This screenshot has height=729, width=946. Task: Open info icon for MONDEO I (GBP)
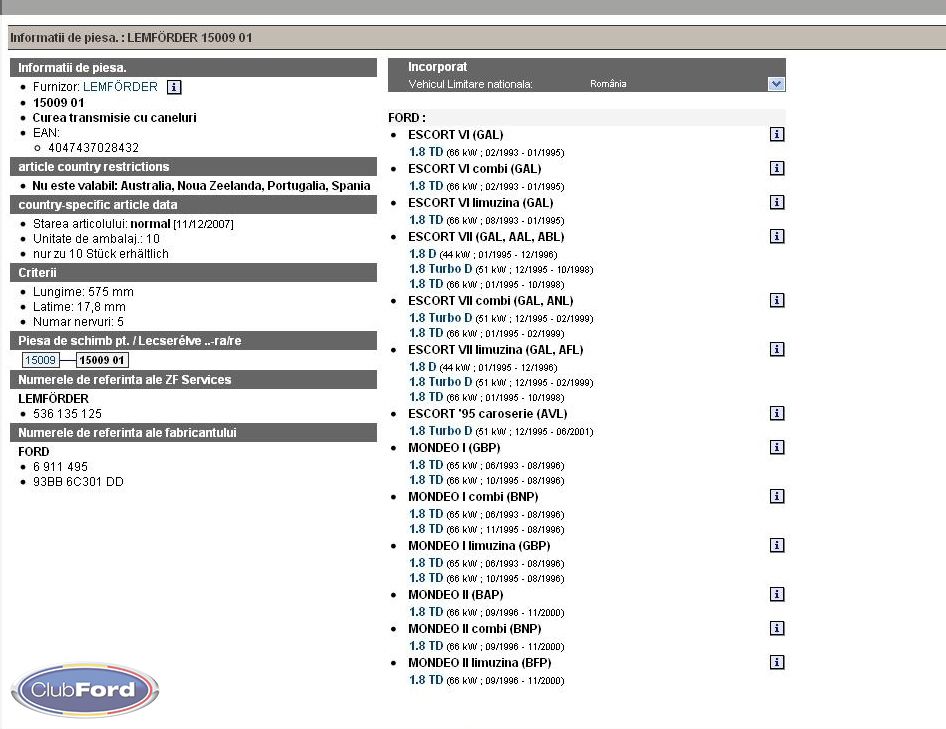click(x=777, y=448)
